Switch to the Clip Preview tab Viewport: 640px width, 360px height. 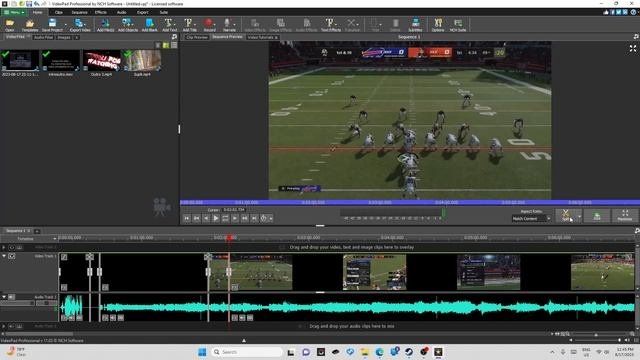pyautogui.click(x=197, y=37)
